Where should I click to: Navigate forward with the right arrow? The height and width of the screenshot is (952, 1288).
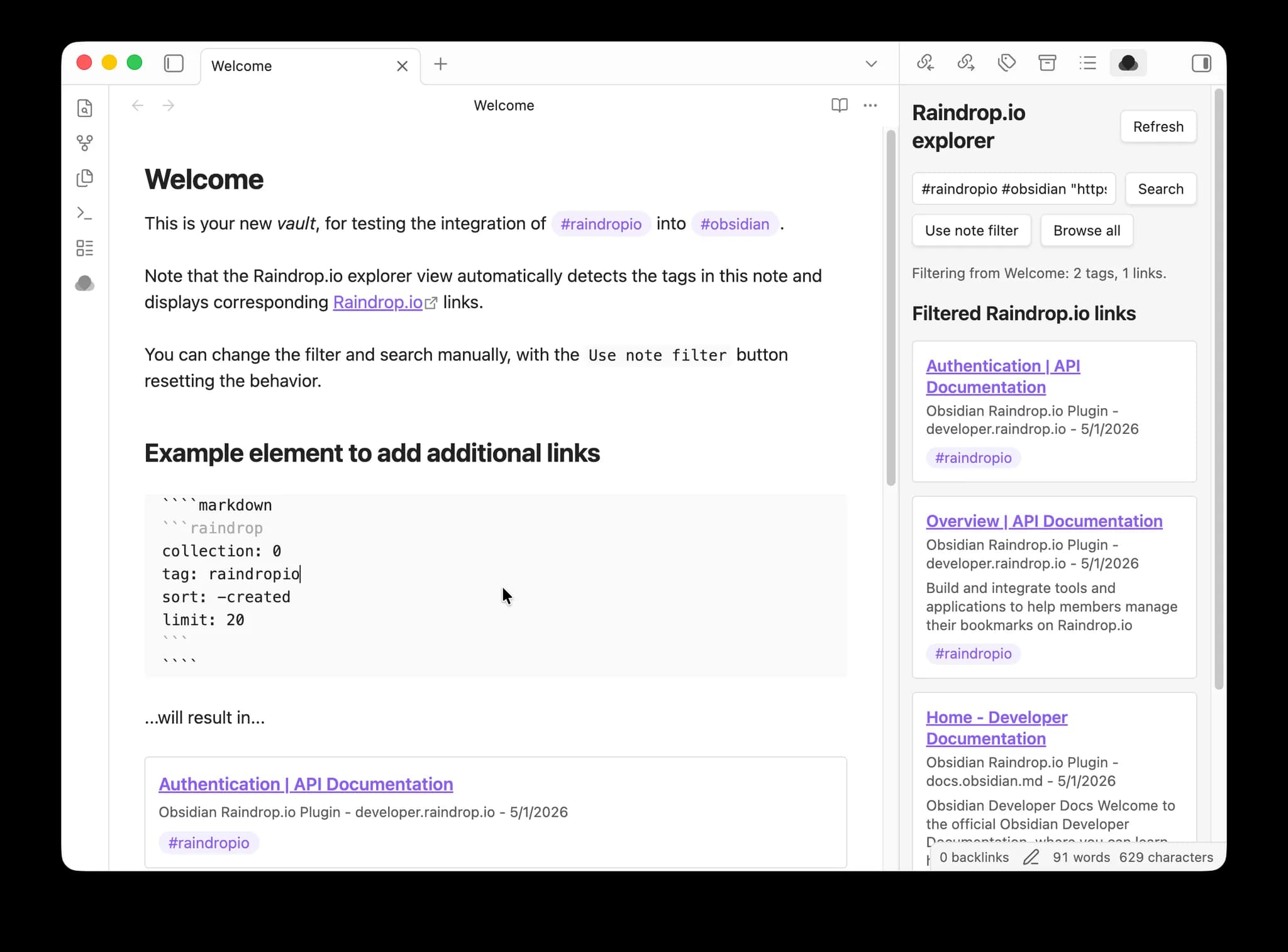[168, 106]
